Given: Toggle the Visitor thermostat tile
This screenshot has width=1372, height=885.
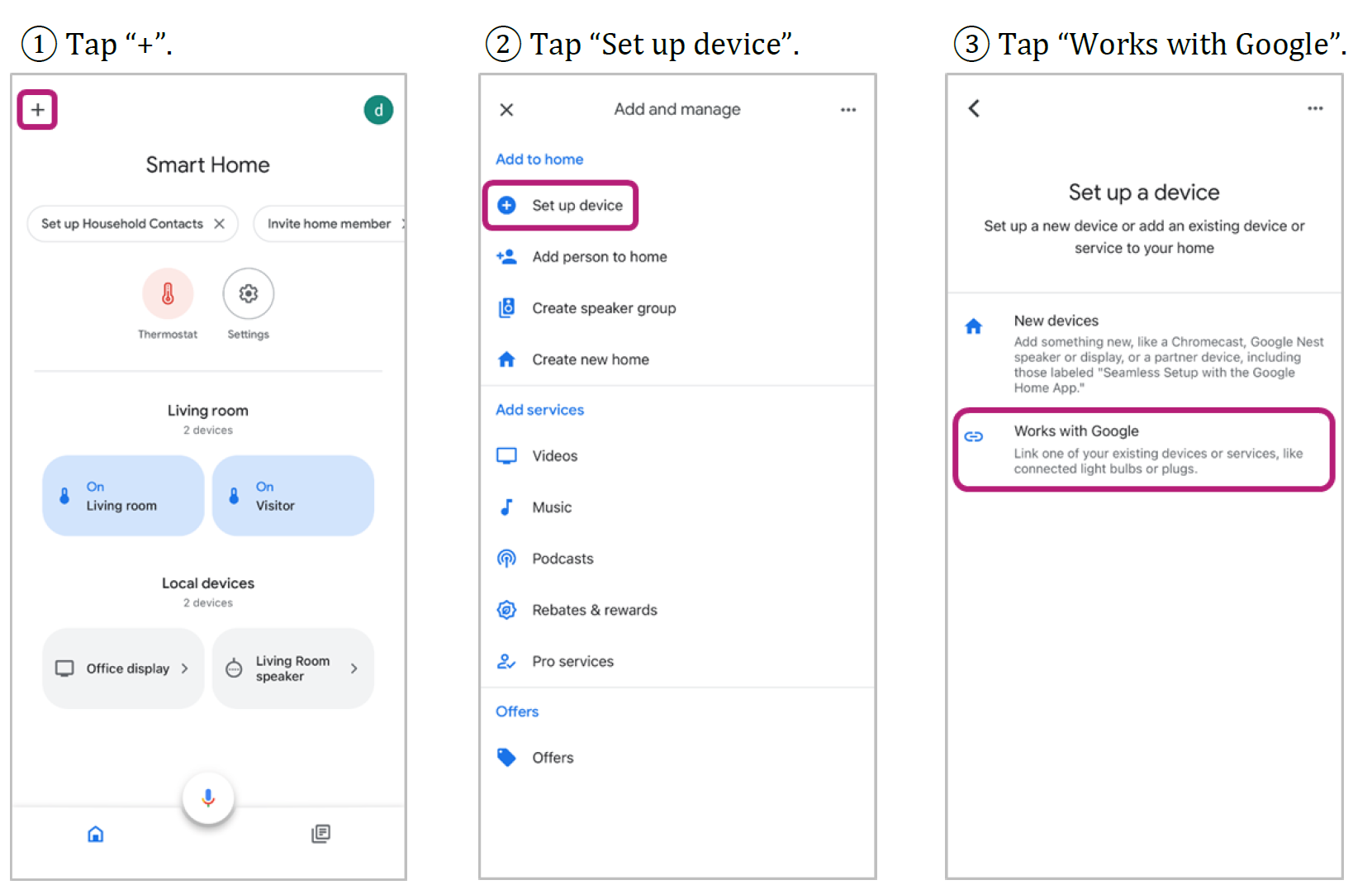Looking at the screenshot, I should click(293, 496).
